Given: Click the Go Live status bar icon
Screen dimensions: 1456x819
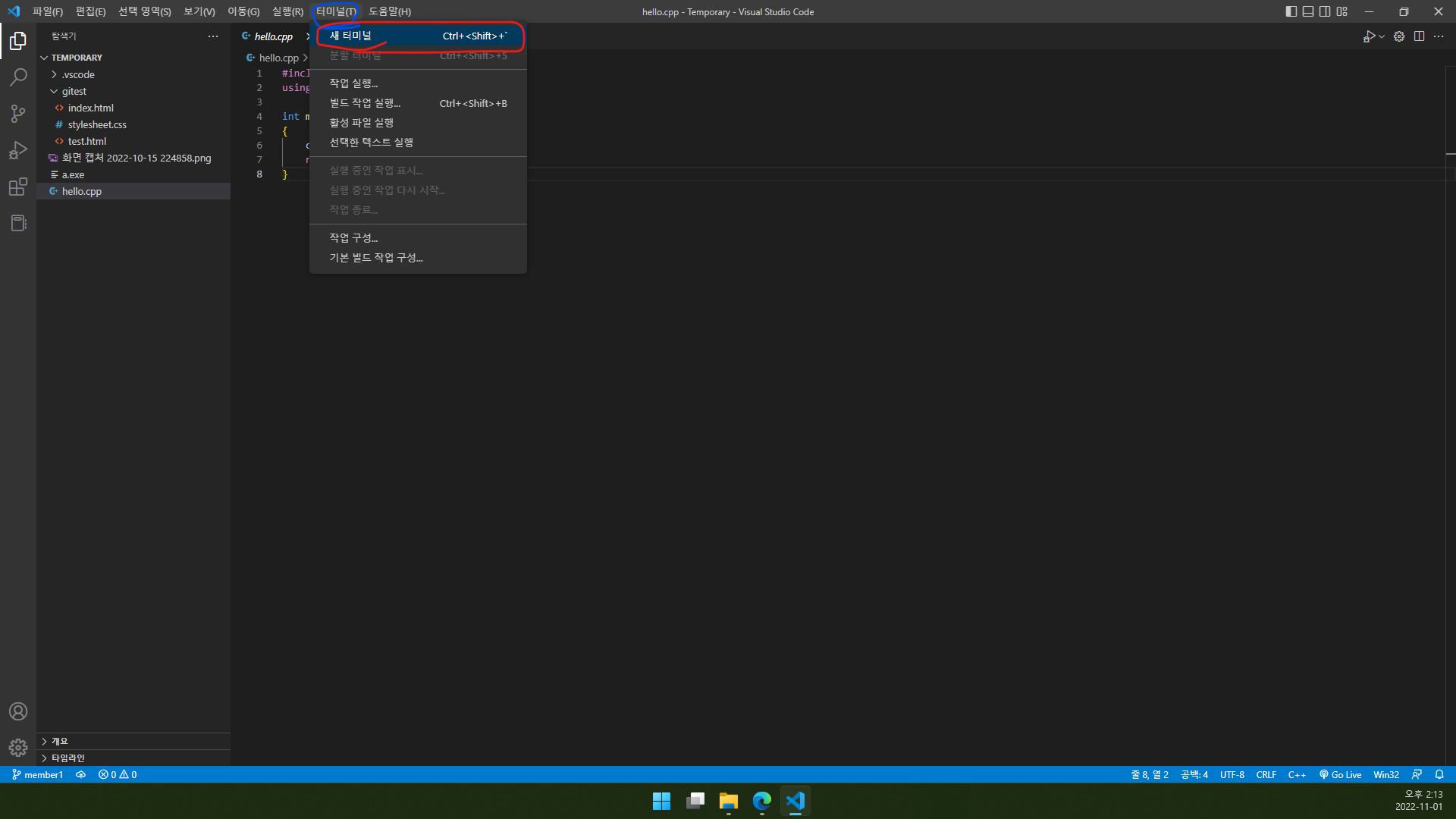Looking at the screenshot, I should click(1340, 774).
